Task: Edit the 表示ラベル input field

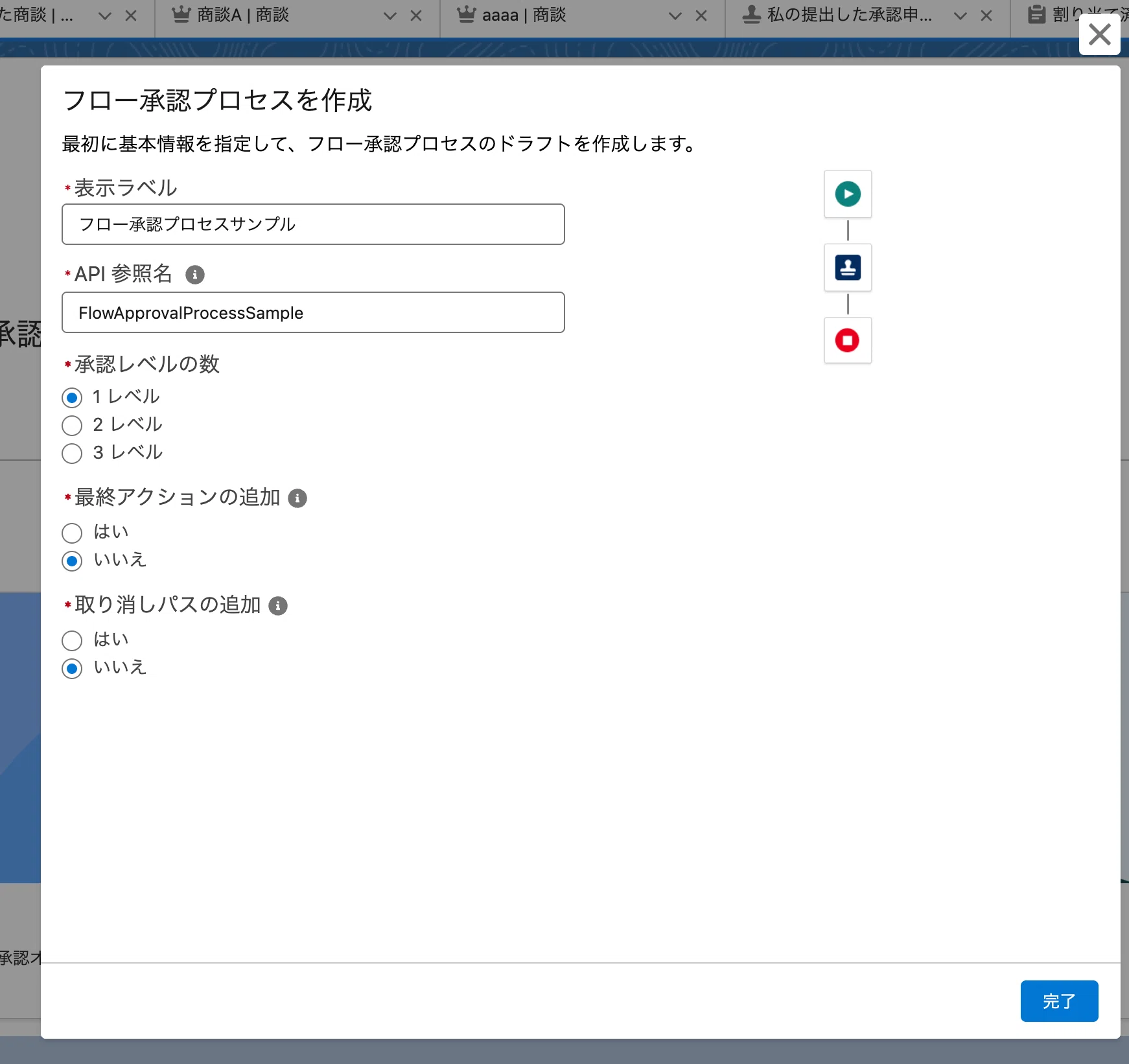Action: (313, 224)
